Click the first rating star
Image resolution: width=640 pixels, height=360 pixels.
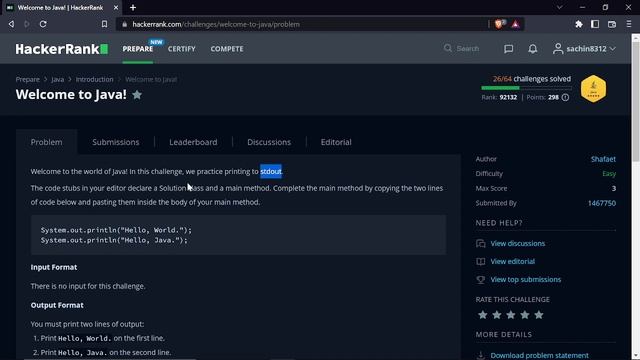coord(482,315)
